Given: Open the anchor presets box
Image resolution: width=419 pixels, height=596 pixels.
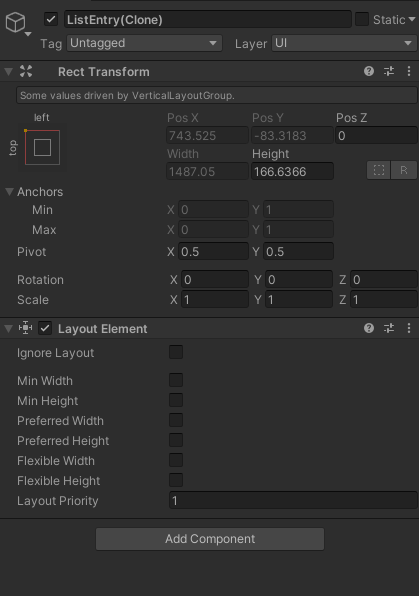Looking at the screenshot, I should click(x=42, y=147).
